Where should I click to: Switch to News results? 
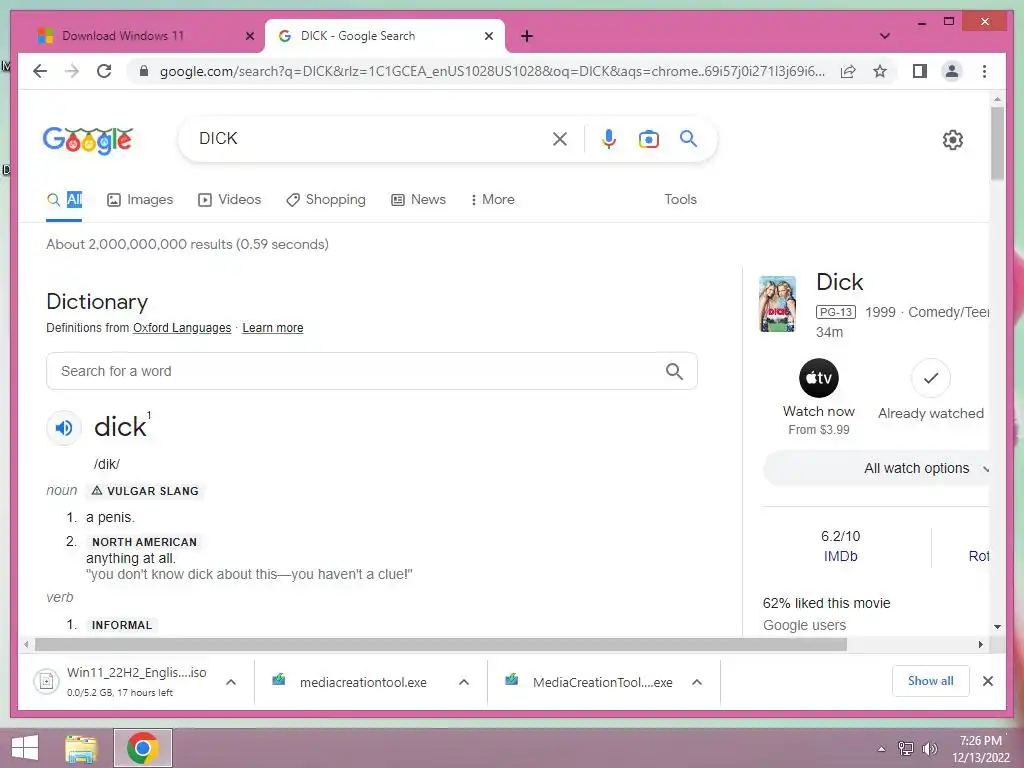tap(419, 200)
